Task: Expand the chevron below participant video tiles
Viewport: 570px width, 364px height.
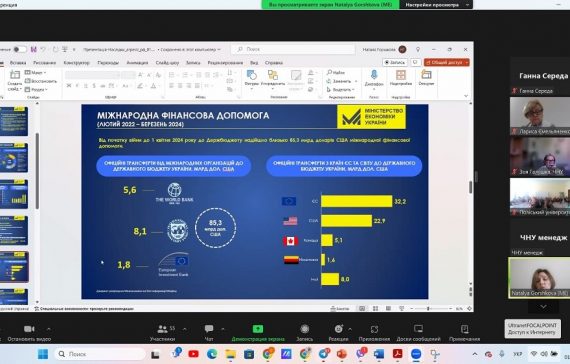Action: (543, 307)
